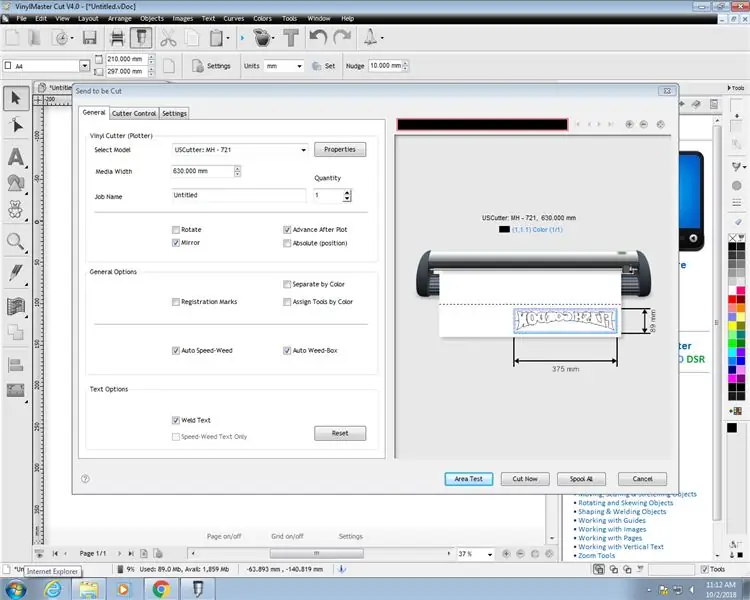This screenshot has width=750, height=600.
Task: Click the Redo arrow icon
Action: click(342, 37)
